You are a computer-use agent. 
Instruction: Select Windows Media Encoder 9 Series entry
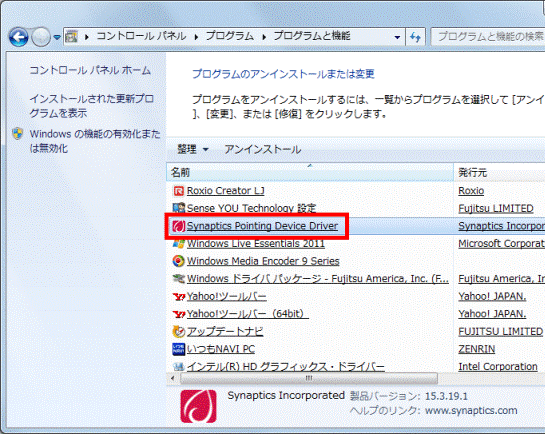263,261
